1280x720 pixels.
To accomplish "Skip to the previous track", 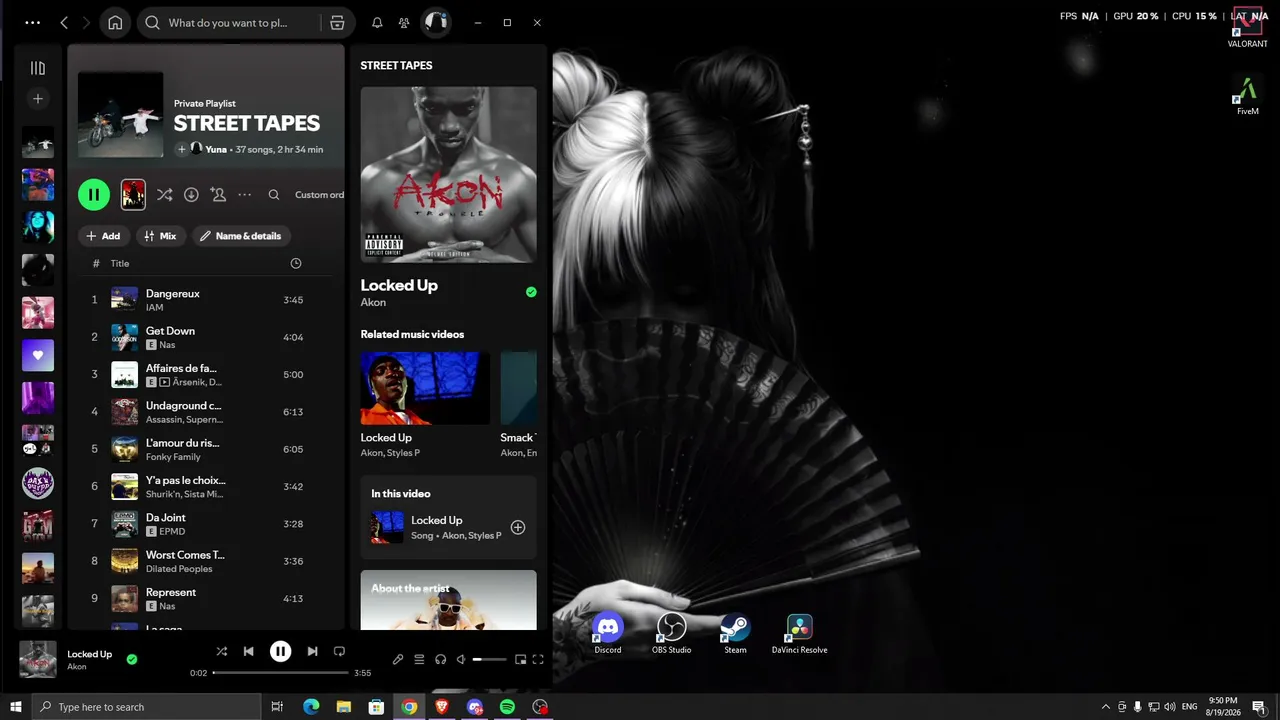I will point(248,651).
